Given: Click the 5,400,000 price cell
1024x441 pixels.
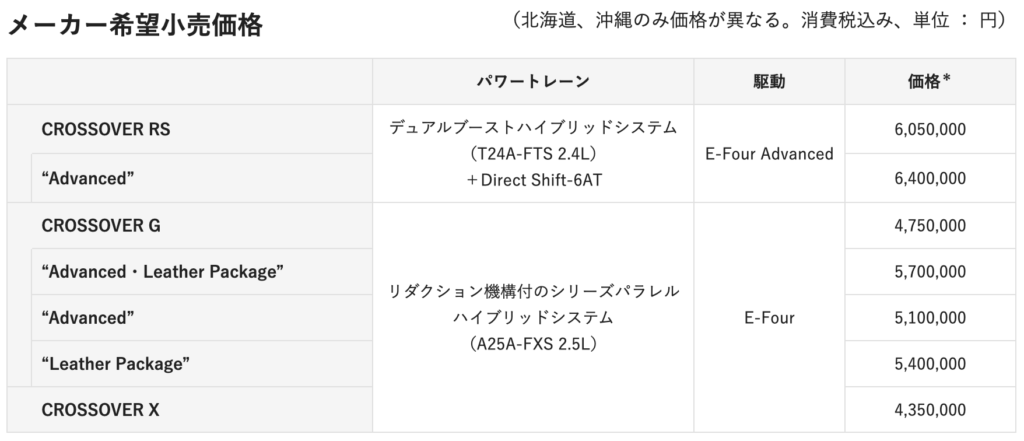Looking at the screenshot, I should (x=931, y=364).
